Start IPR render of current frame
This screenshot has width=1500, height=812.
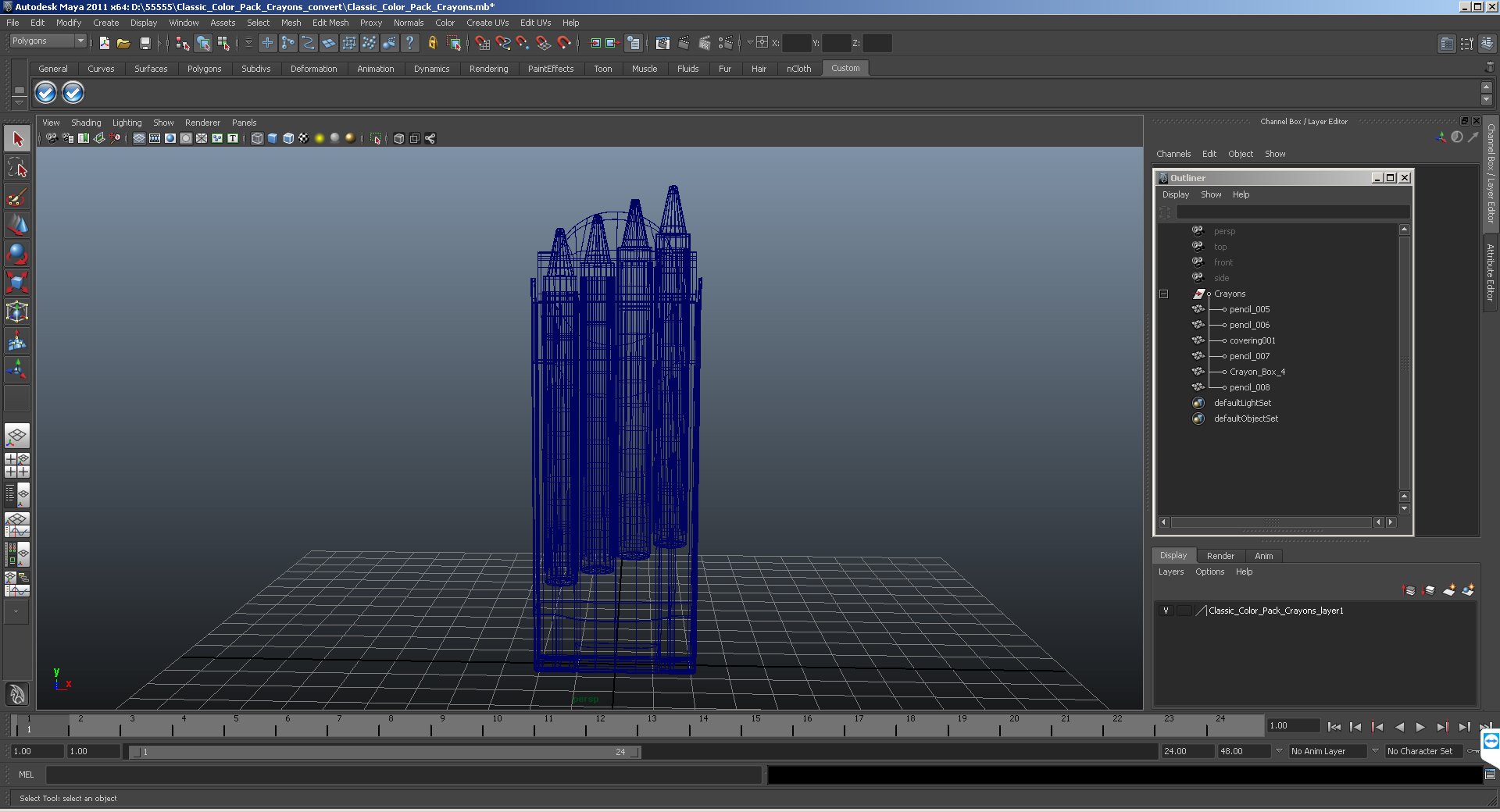point(705,43)
